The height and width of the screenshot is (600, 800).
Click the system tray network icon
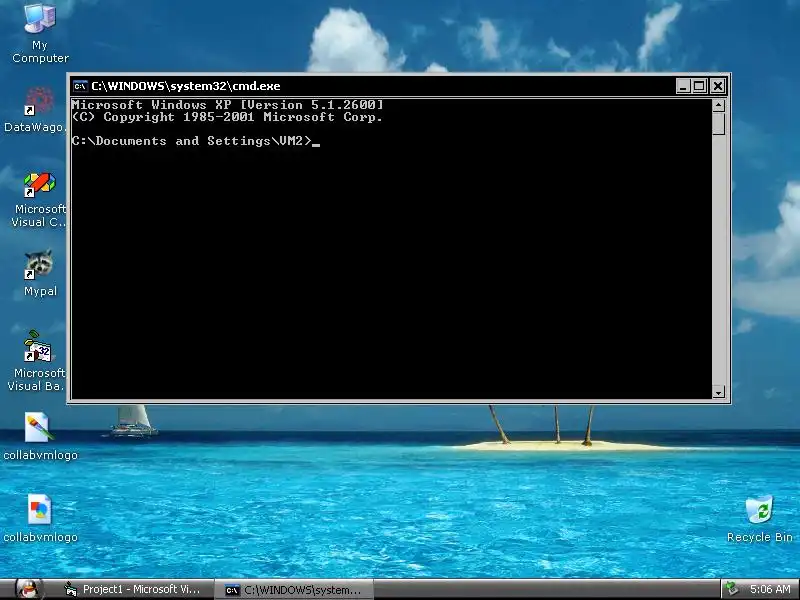[x=732, y=589]
